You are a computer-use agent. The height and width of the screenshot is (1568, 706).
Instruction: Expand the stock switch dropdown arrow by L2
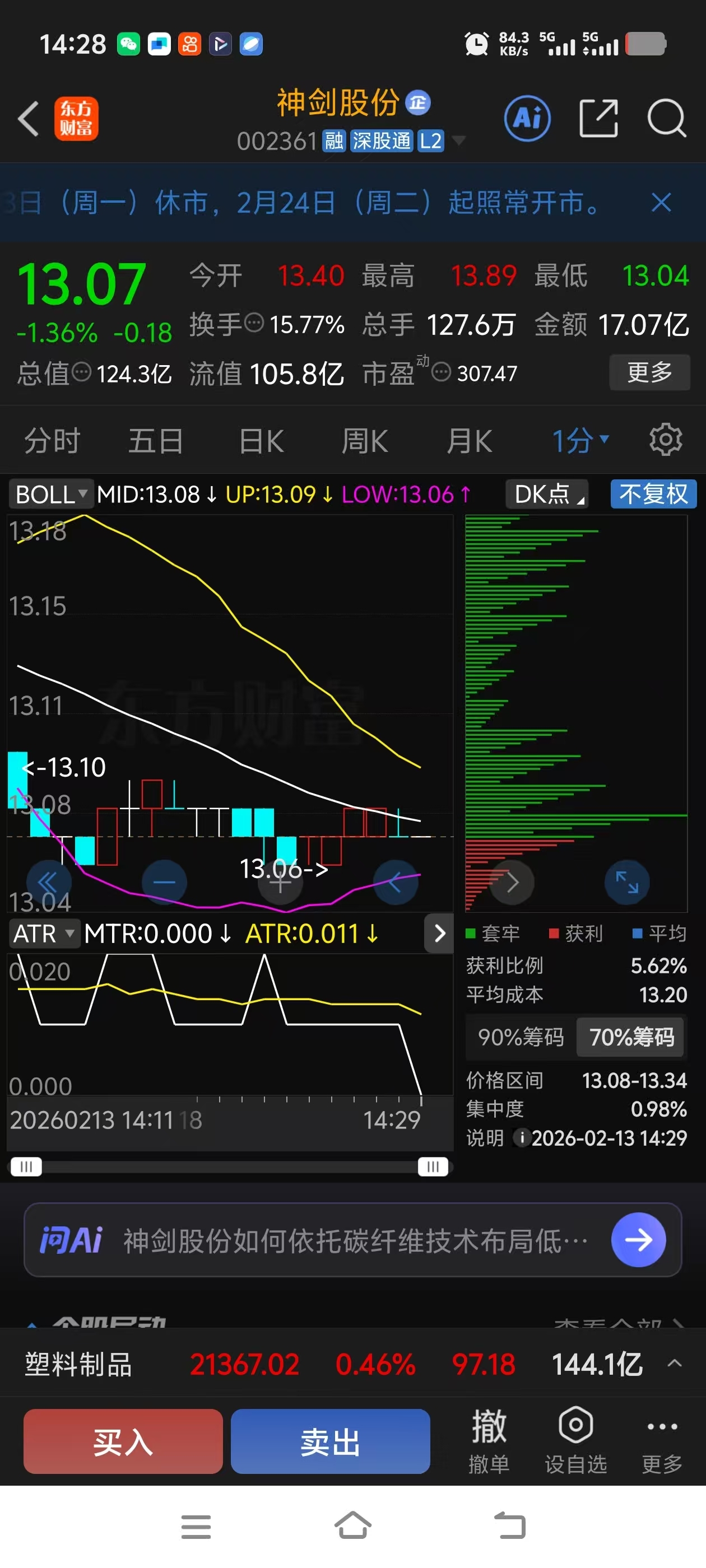[458, 141]
